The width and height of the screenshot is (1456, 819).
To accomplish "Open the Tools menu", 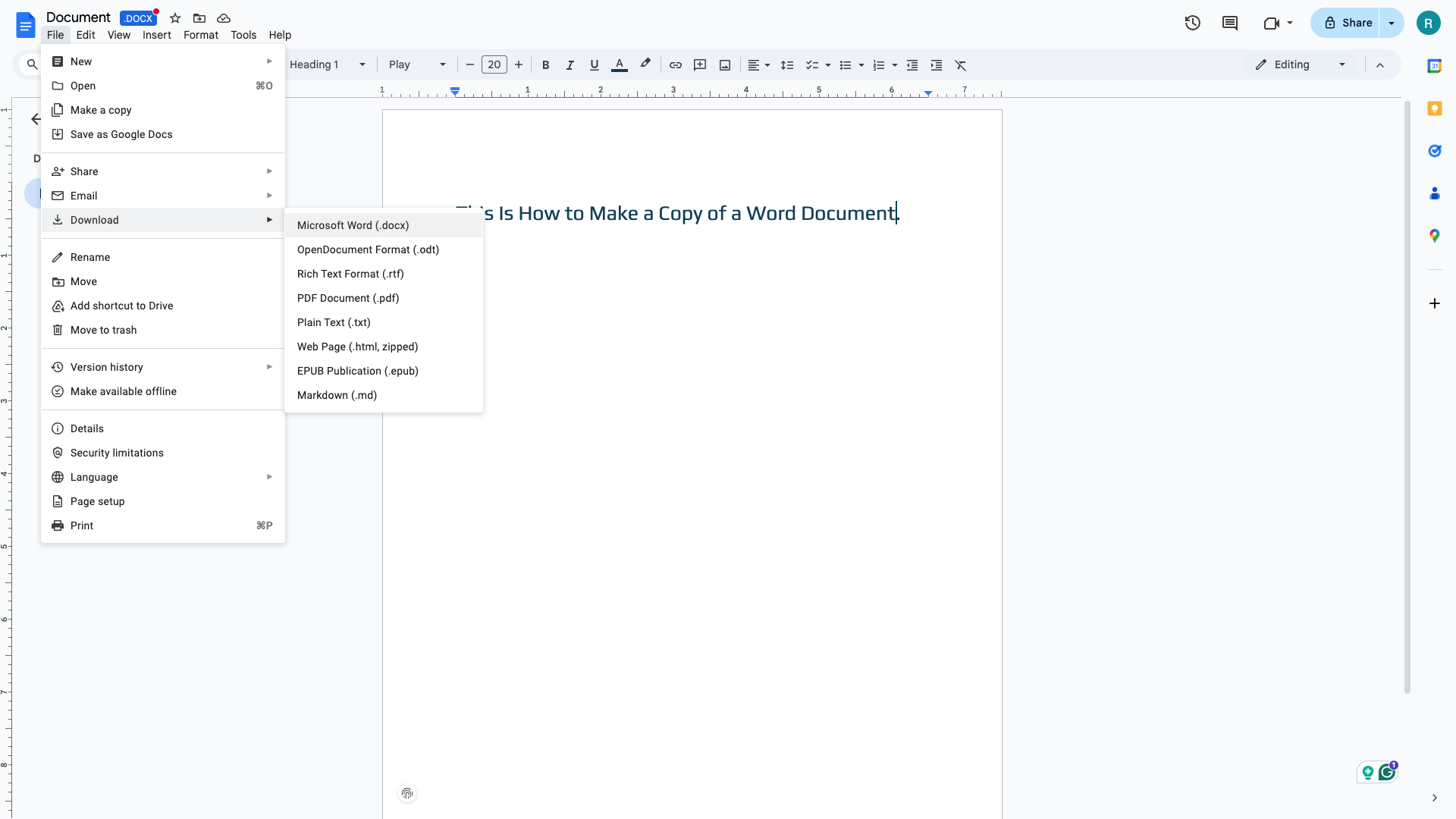I will pyautogui.click(x=243, y=35).
